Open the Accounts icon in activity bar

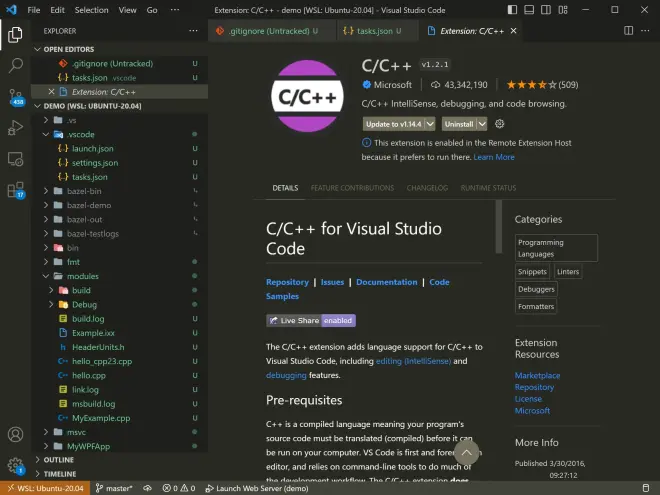16,434
